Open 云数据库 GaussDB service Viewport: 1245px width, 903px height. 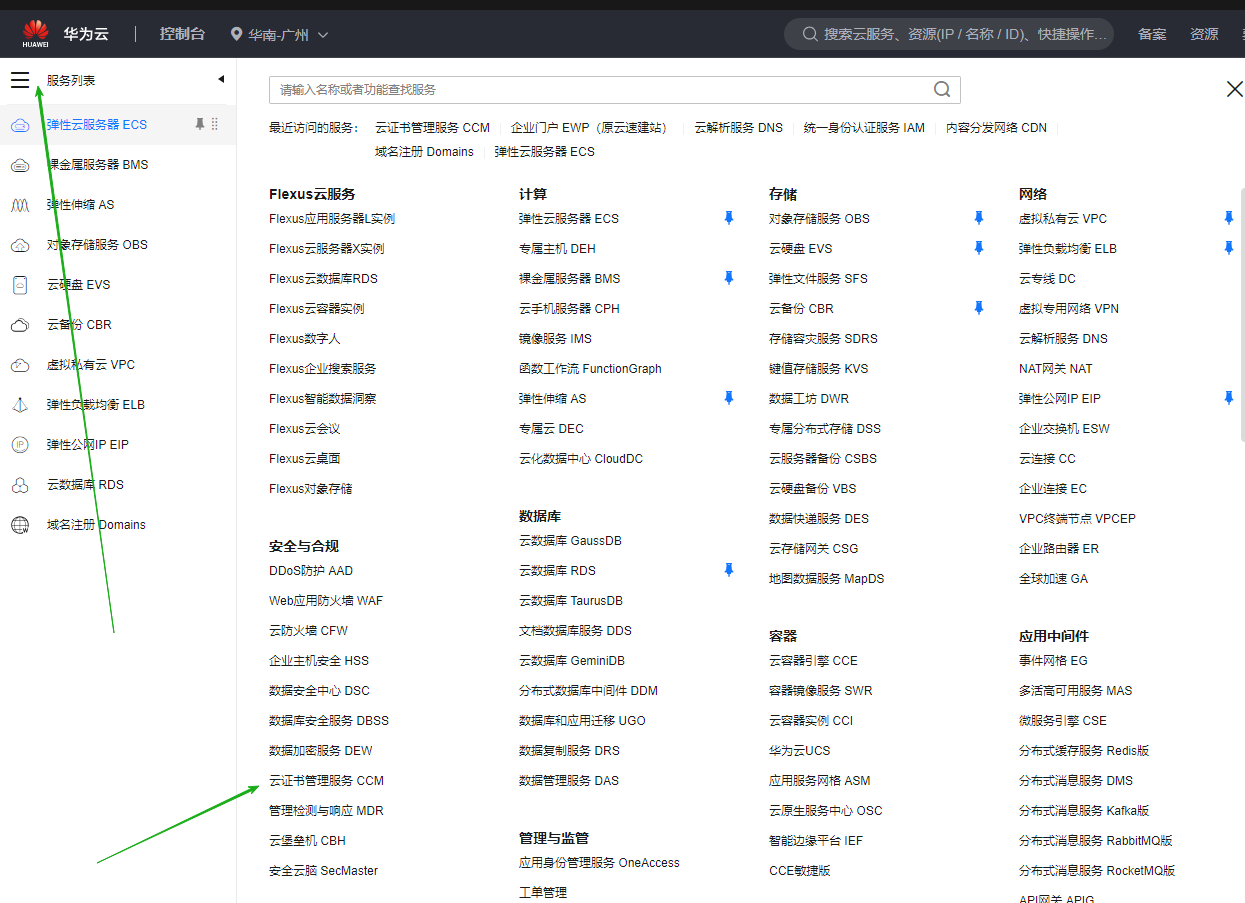(x=570, y=541)
